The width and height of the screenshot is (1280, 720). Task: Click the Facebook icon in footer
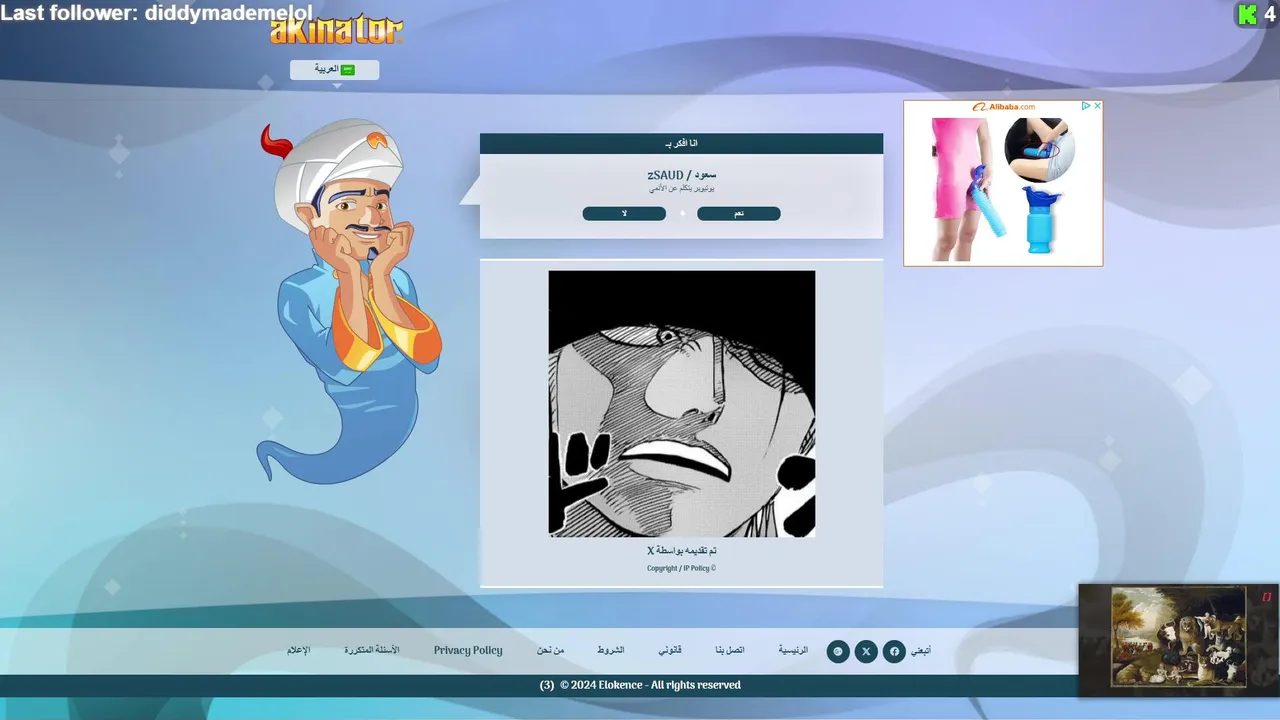(894, 652)
